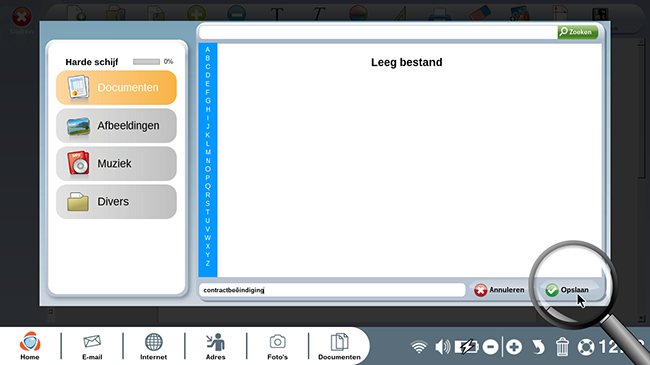Jump to letter L in index

coord(208,144)
